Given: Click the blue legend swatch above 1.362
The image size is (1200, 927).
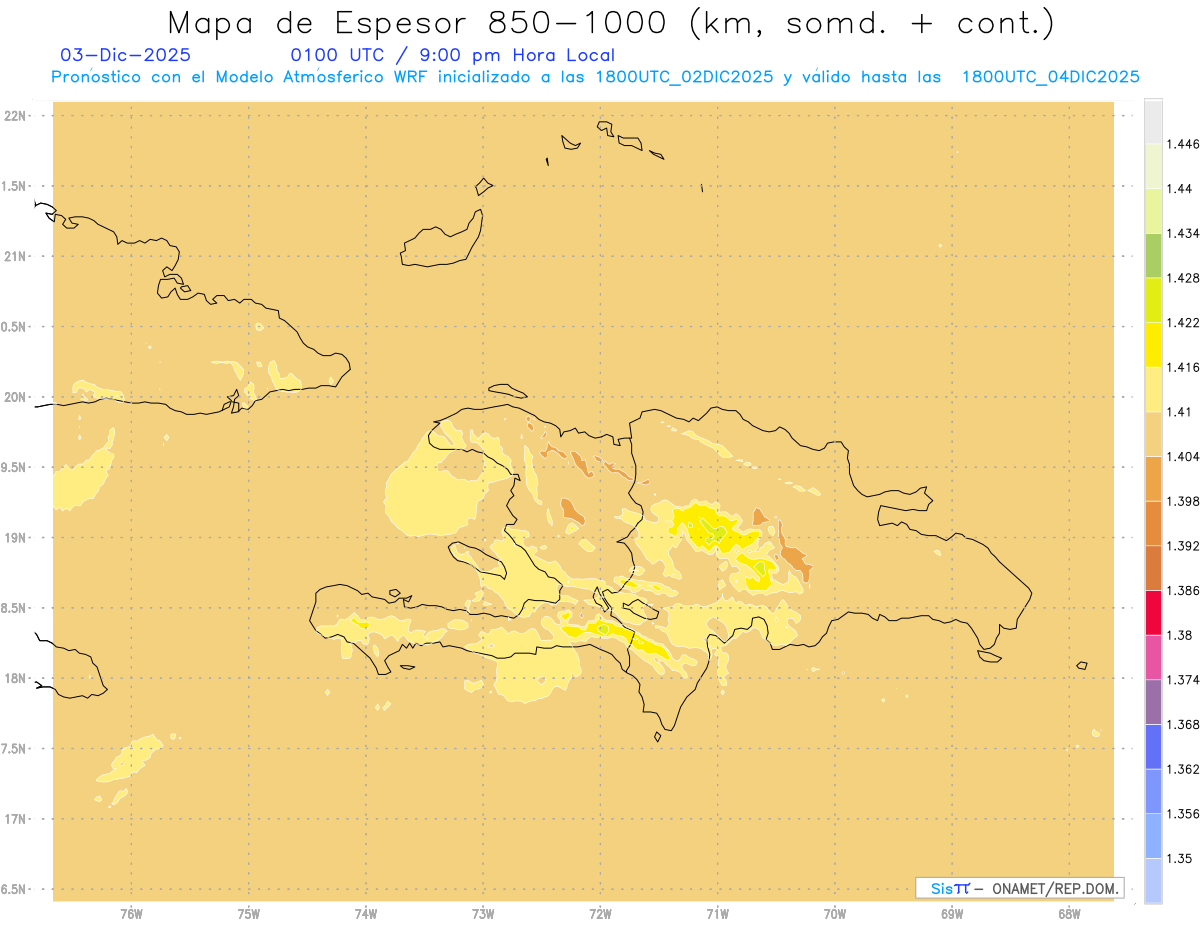Looking at the screenshot, I should (x=1153, y=746).
